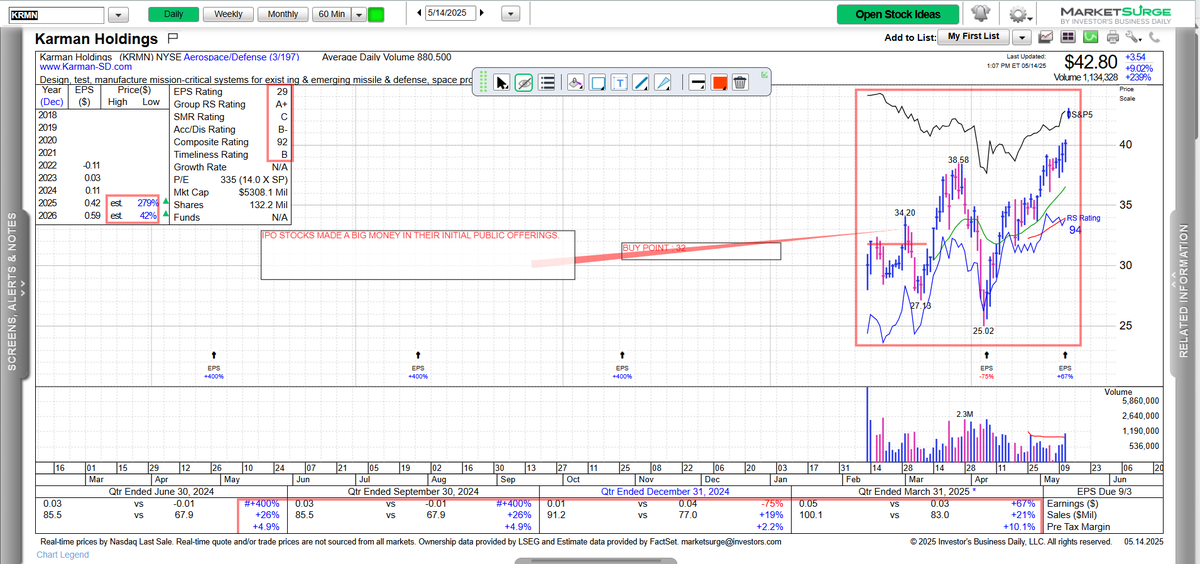Go to previous date arrow

(417, 15)
